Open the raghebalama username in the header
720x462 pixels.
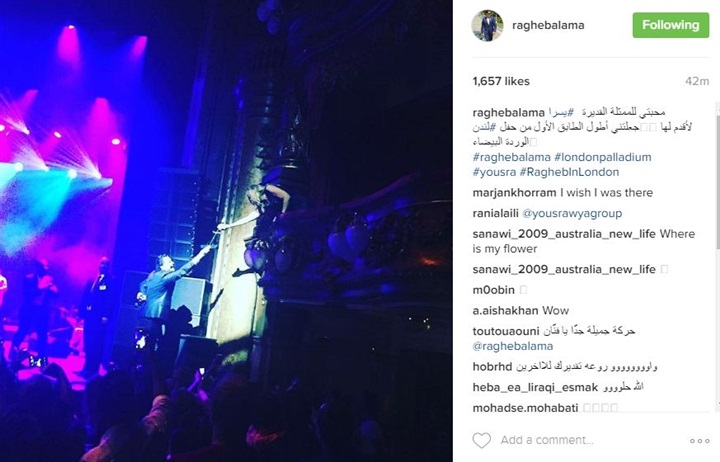tap(548, 25)
